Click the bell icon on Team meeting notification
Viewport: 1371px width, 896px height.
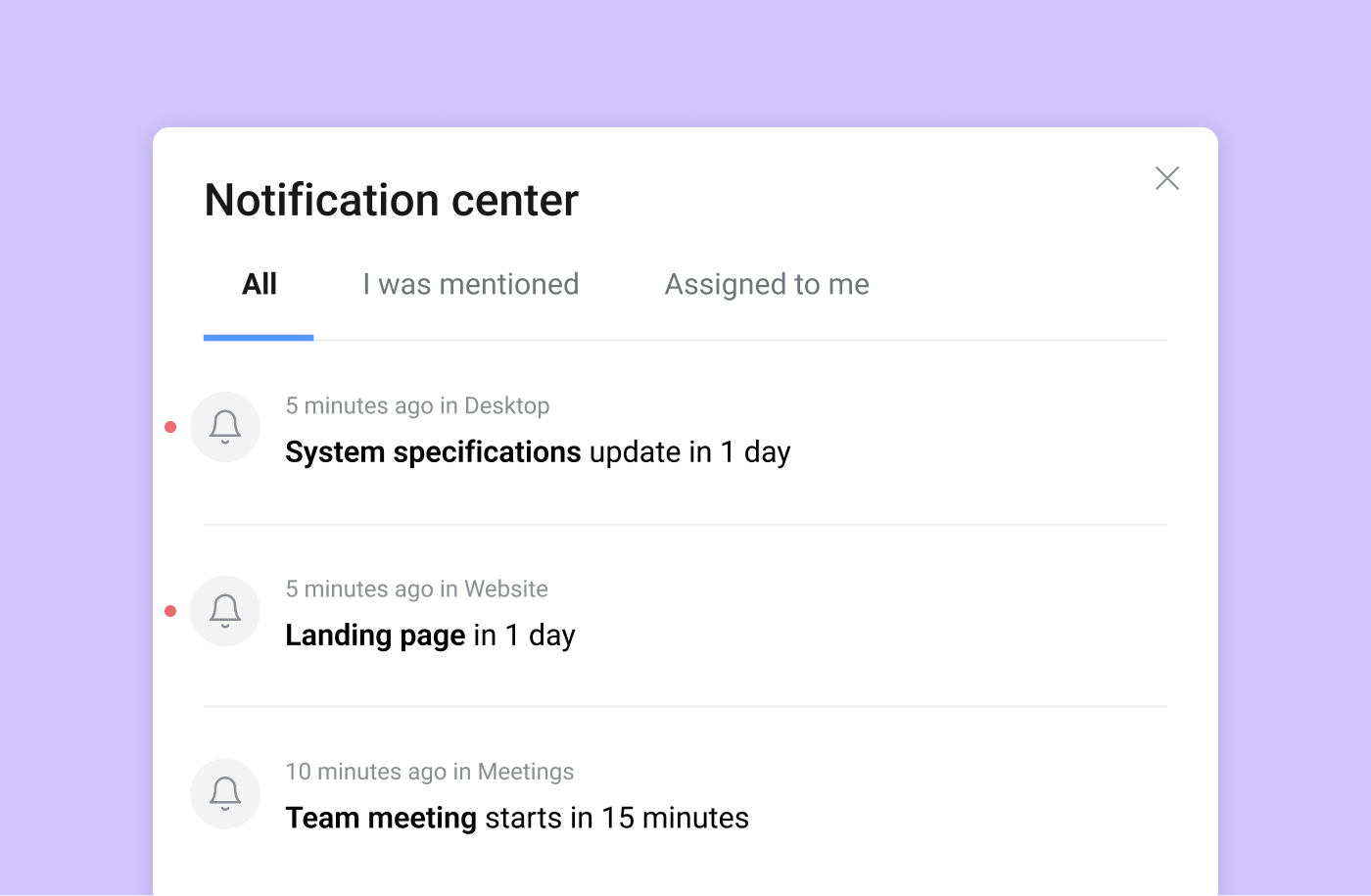click(225, 793)
